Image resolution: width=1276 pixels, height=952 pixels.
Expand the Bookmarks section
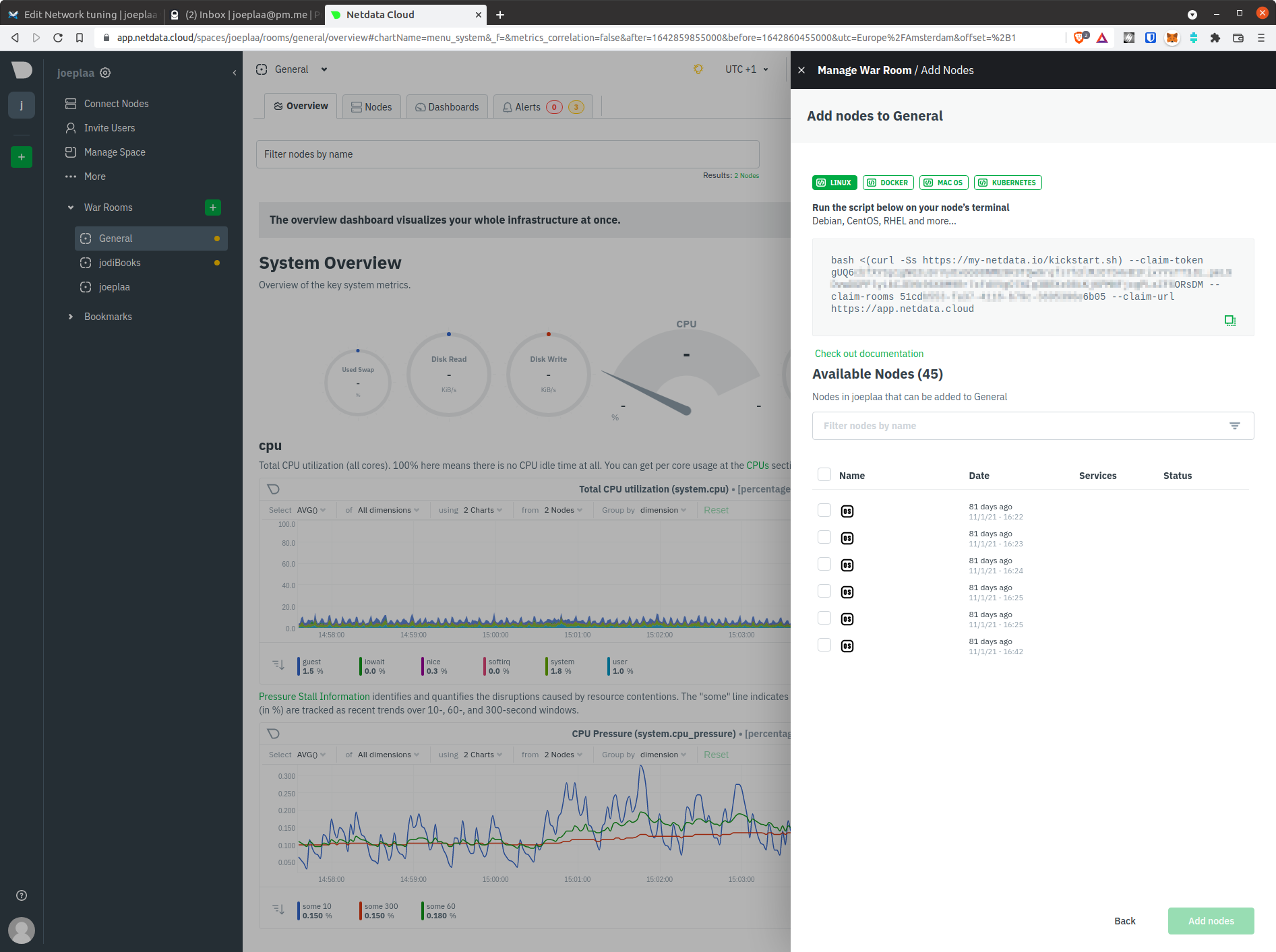point(71,317)
